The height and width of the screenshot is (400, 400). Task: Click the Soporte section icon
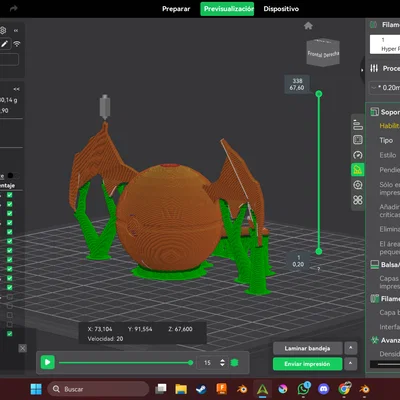coord(374,112)
